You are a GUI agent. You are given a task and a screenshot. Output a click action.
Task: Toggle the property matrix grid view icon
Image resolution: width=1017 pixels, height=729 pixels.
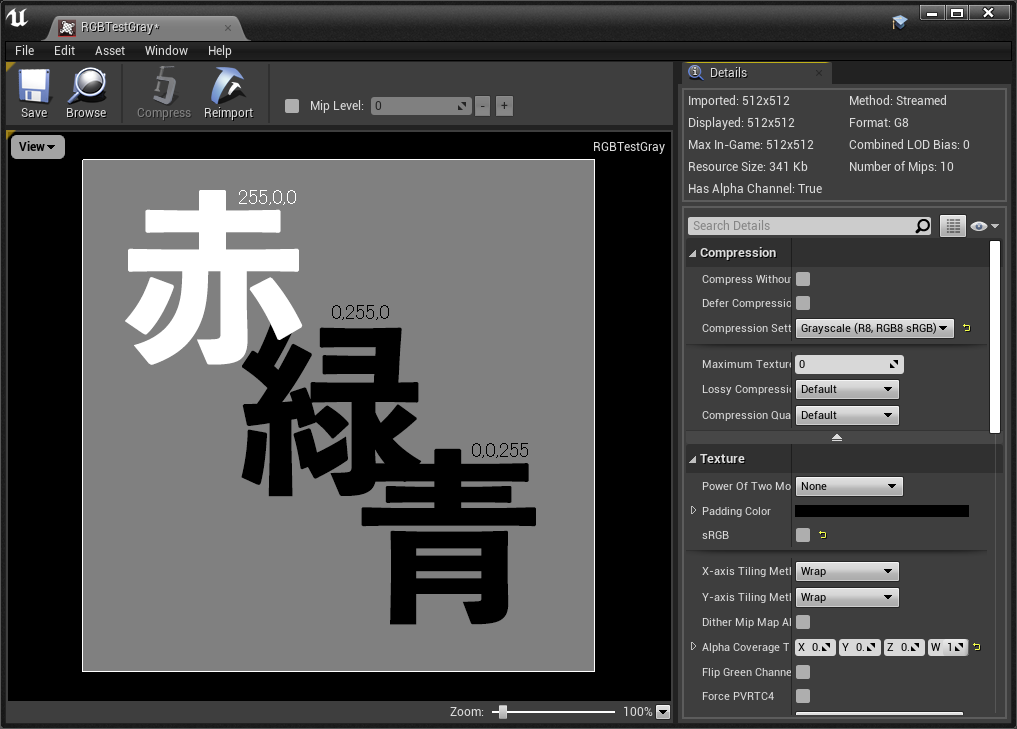pos(953,226)
